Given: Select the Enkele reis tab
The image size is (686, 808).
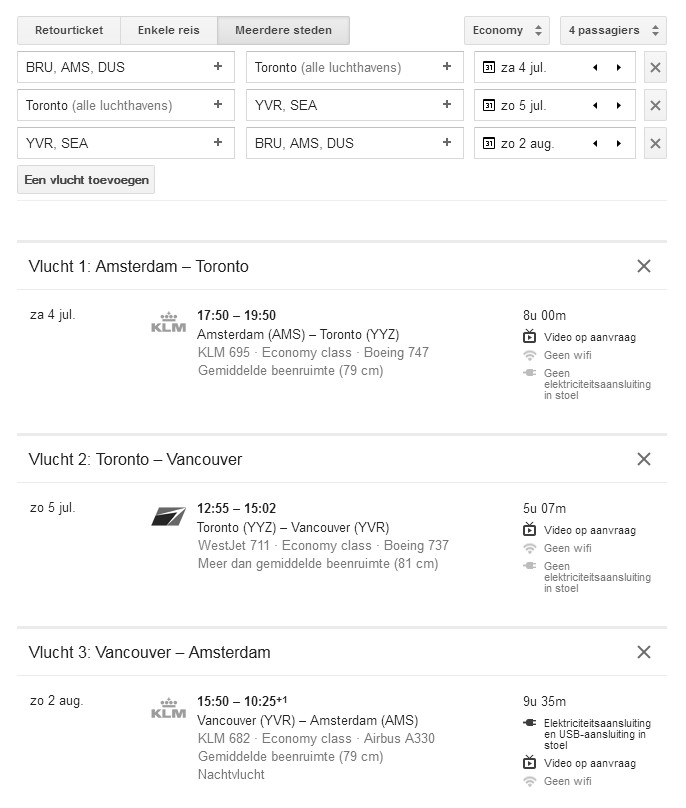Looking at the screenshot, I should (x=168, y=31).
